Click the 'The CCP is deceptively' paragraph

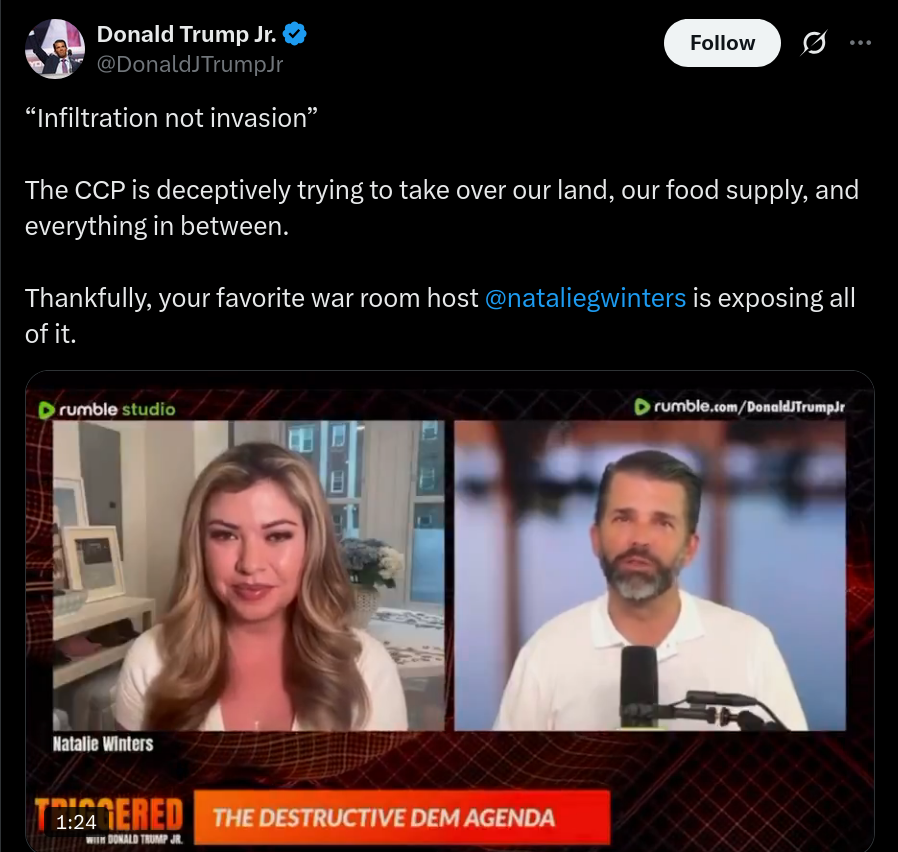point(442,208)
